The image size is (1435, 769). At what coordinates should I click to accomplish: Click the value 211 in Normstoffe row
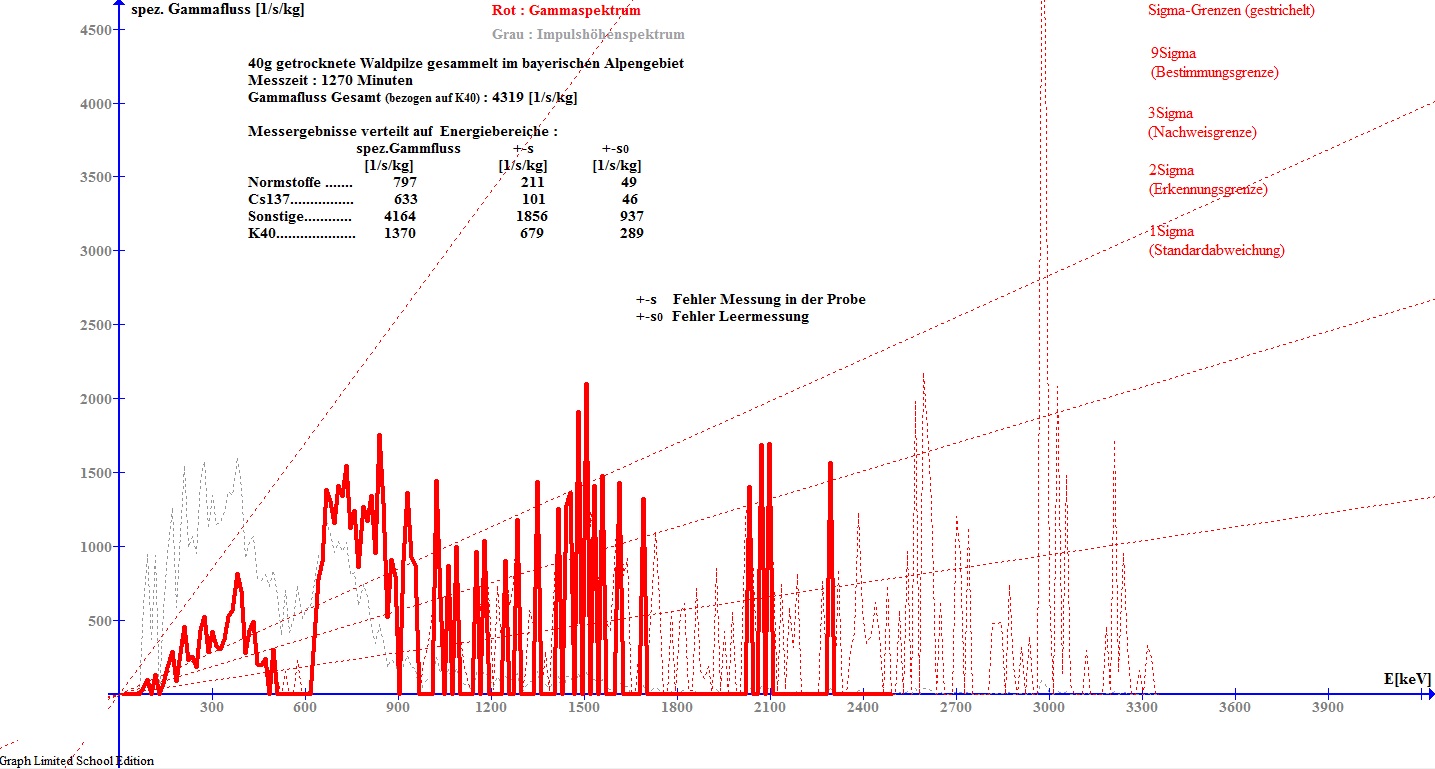coord(533,183)
